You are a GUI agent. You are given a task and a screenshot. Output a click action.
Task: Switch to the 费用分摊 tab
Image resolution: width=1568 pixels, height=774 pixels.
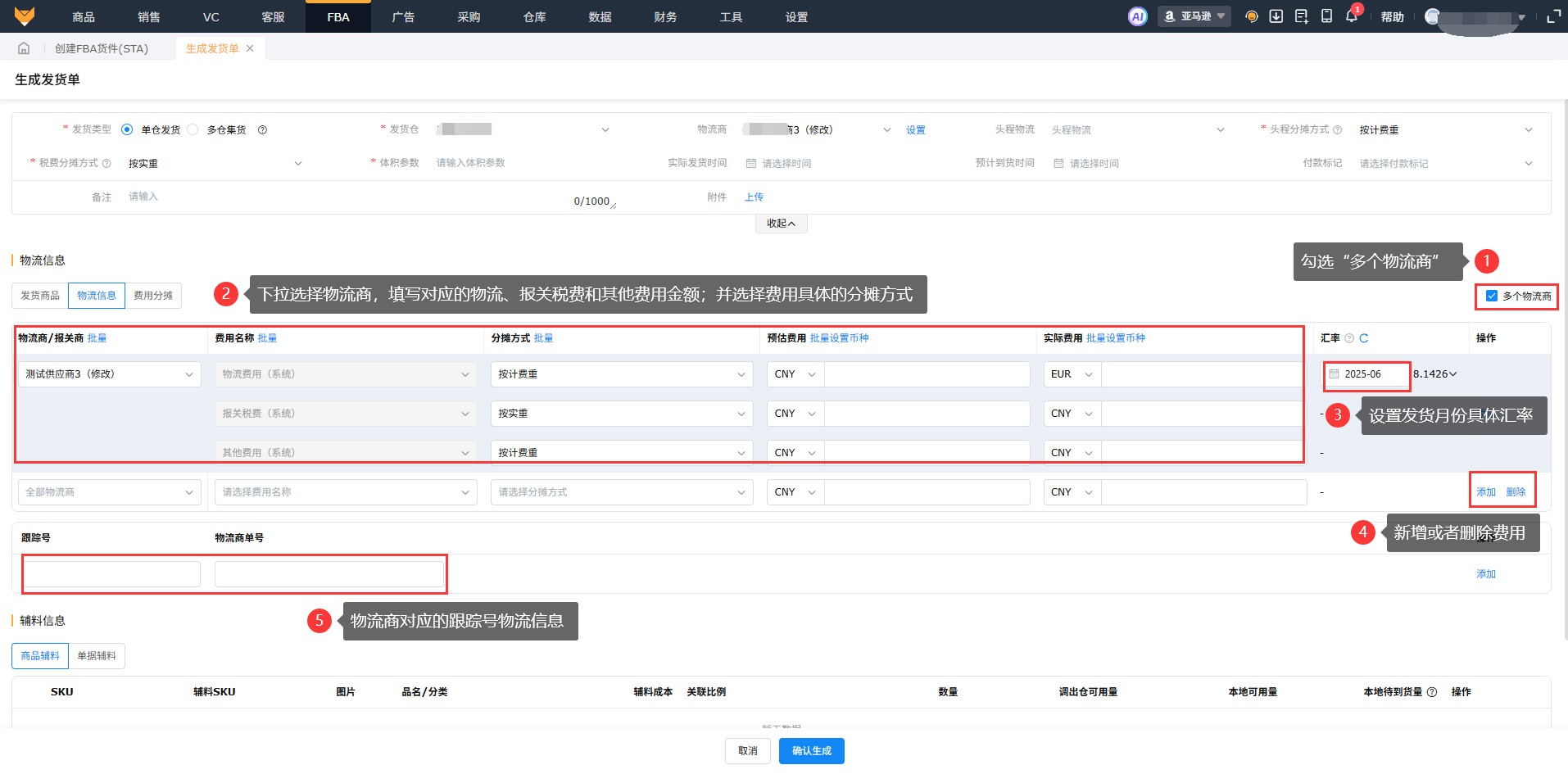click(153, 296)
